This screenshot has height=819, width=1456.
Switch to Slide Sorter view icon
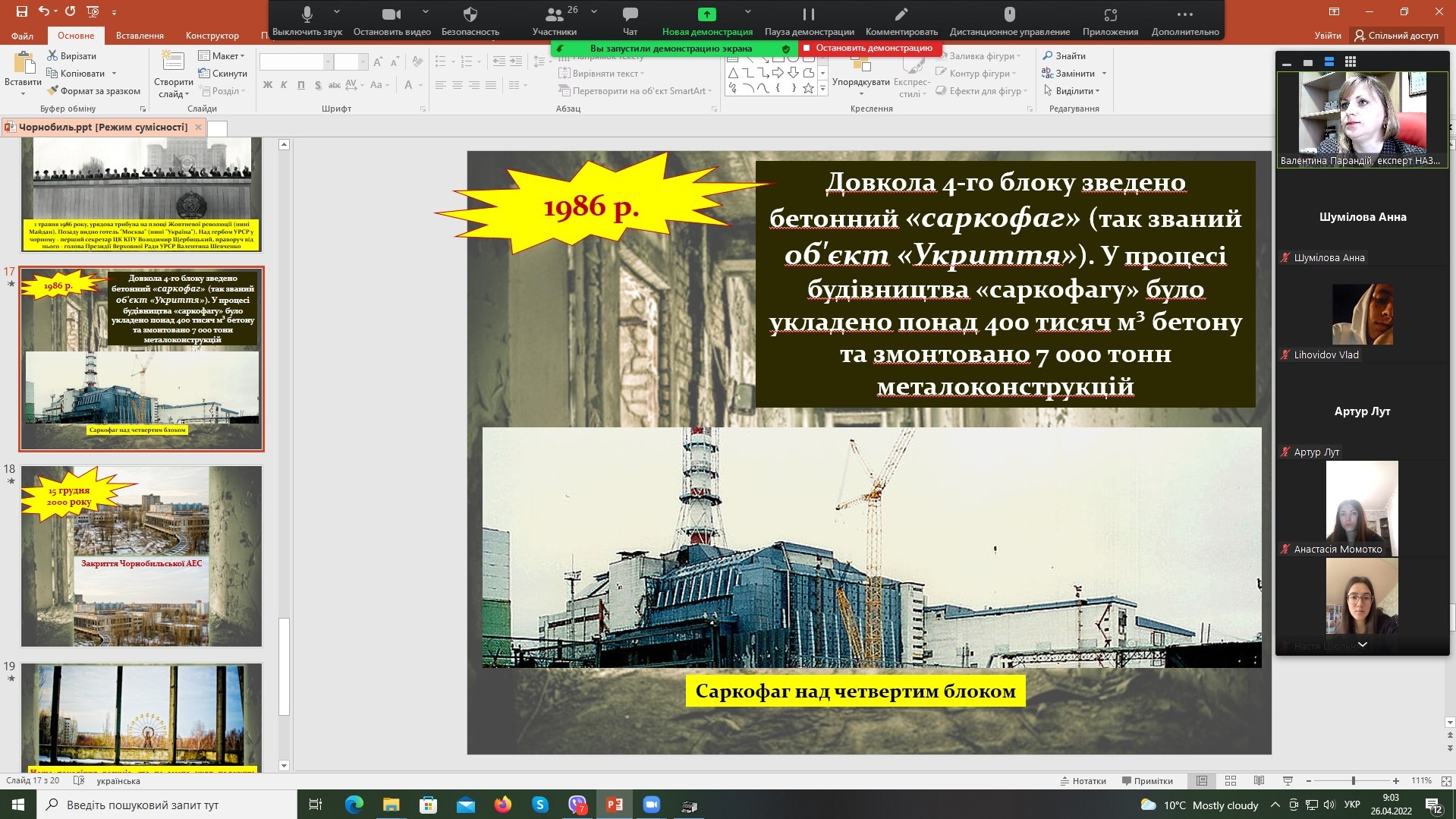point(1231,781)
